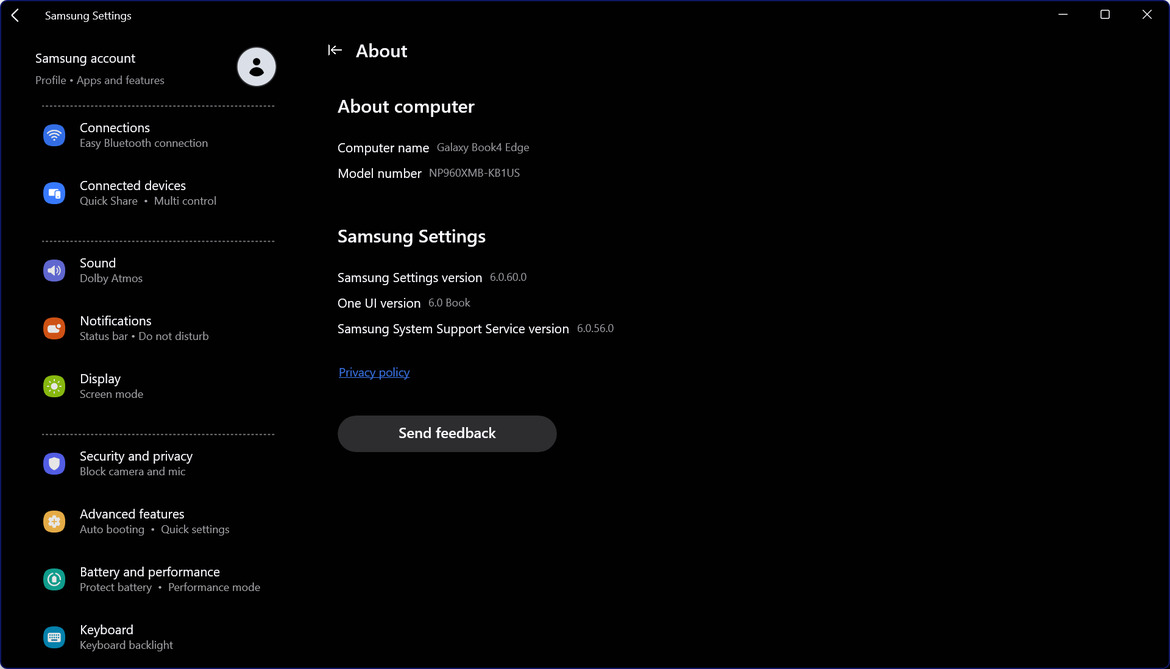
Task: Open the Keyboard settings category
Action: [158, 638]
